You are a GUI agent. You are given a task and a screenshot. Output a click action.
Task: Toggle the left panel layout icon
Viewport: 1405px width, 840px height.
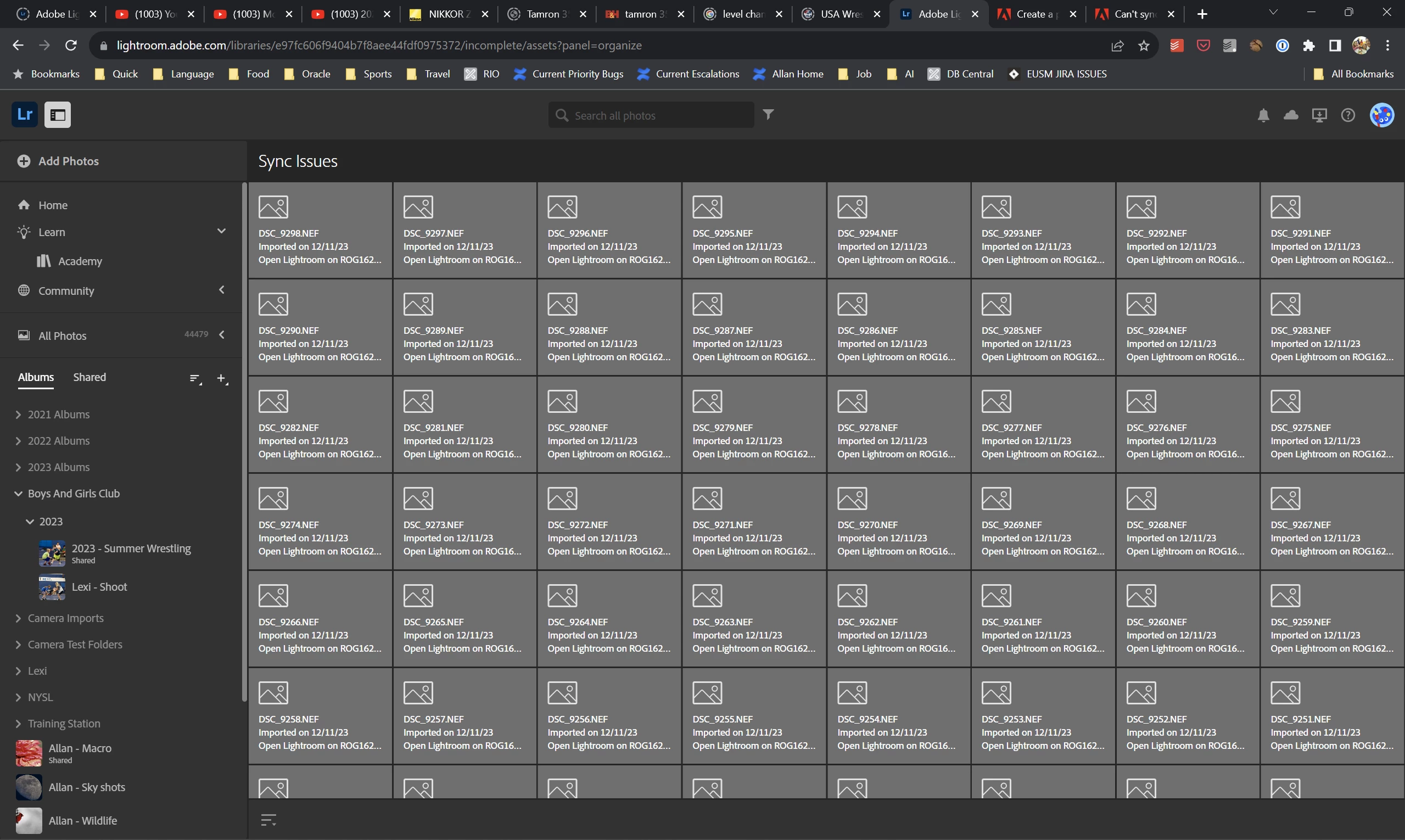58,115
